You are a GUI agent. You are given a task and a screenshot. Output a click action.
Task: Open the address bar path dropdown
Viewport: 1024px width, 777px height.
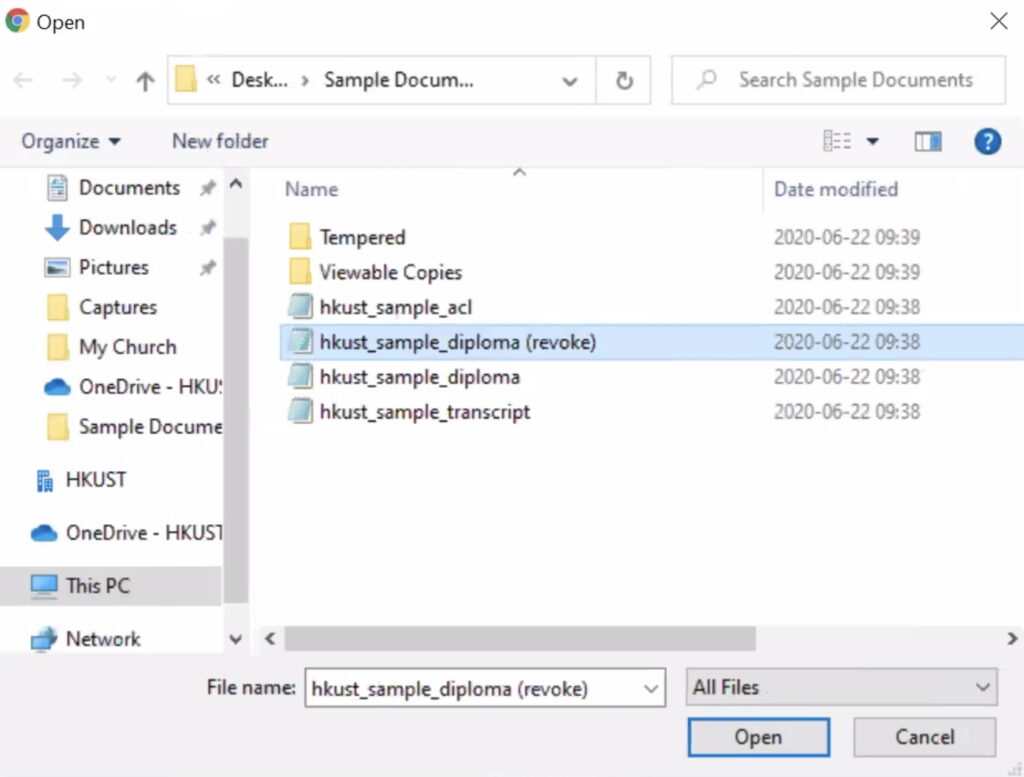(570, 81)
